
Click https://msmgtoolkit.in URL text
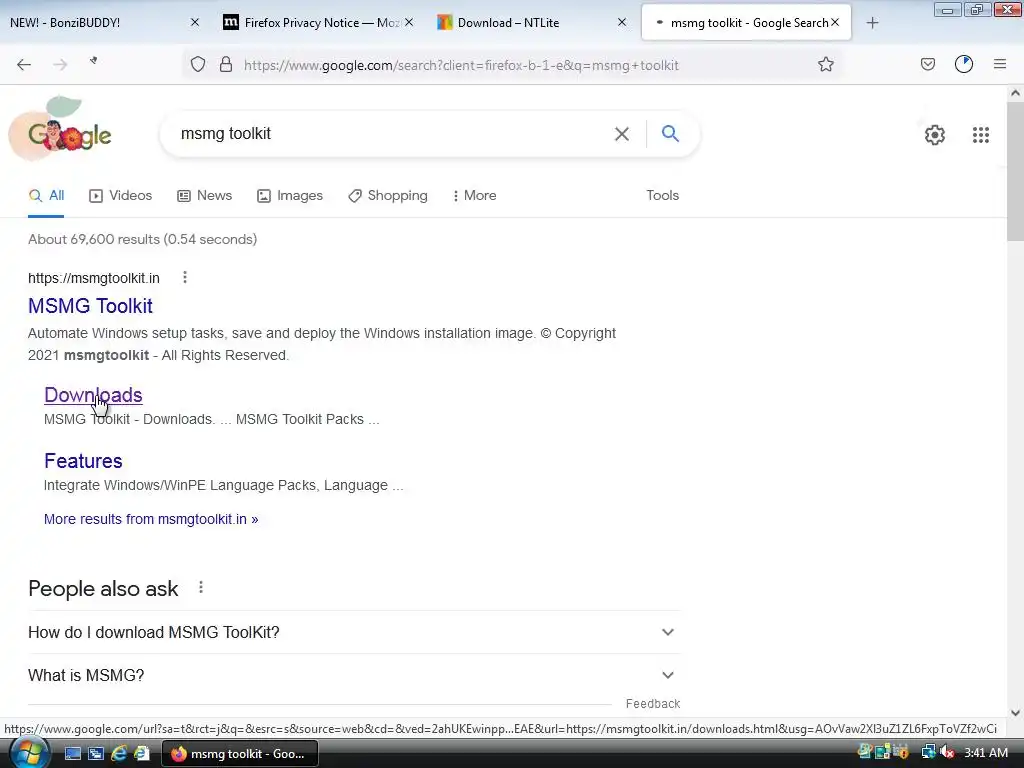coord(93,278)
